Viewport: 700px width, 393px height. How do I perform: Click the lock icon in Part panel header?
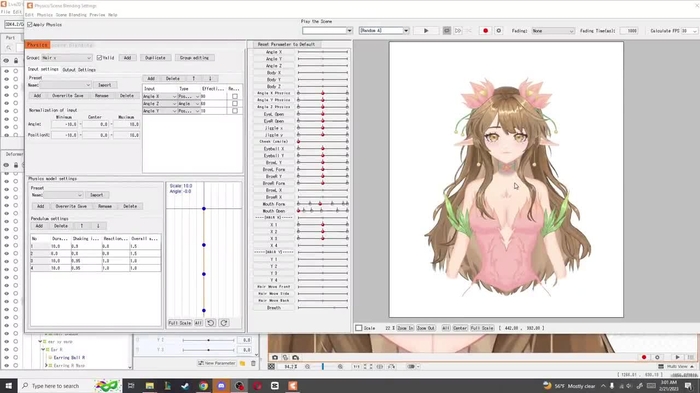coord(16,60)
